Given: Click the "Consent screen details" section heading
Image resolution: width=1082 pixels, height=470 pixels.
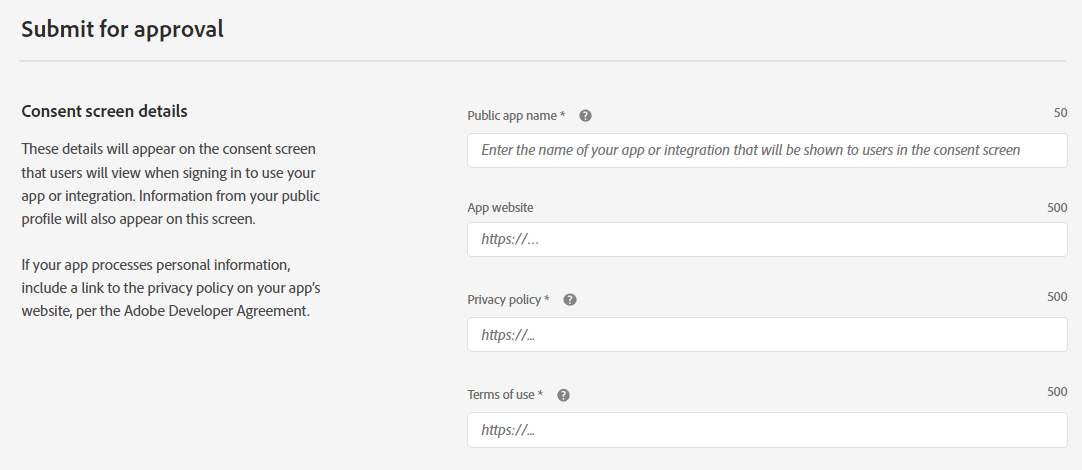Looking at the screenshot, I should pyautogui.click(x=104, y=111).
